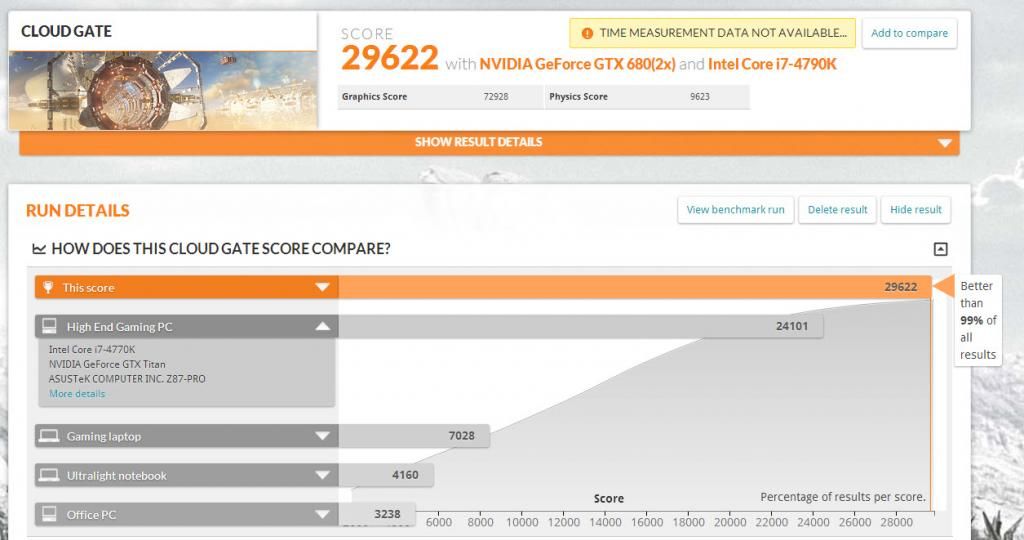
Task: Click the High End Gaming PC monitor icon
Action: [47, 326]
